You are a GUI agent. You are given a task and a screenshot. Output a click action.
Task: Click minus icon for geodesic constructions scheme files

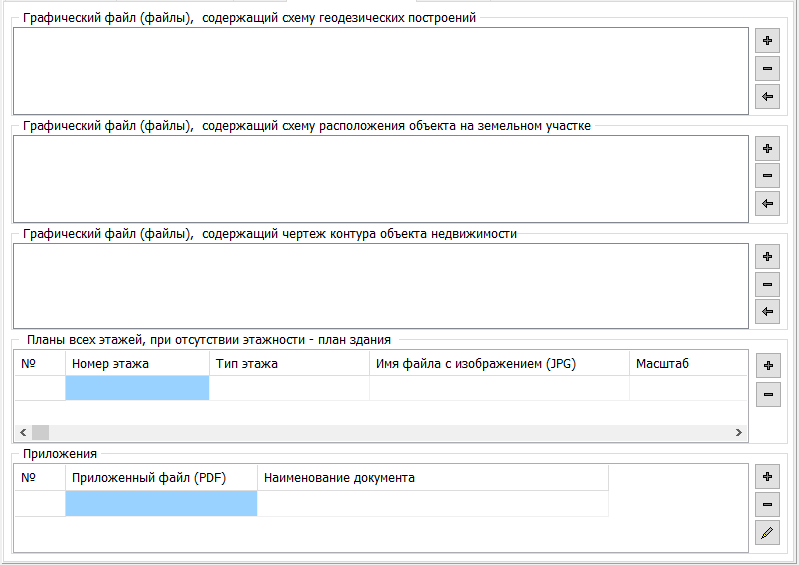(767, 69)
